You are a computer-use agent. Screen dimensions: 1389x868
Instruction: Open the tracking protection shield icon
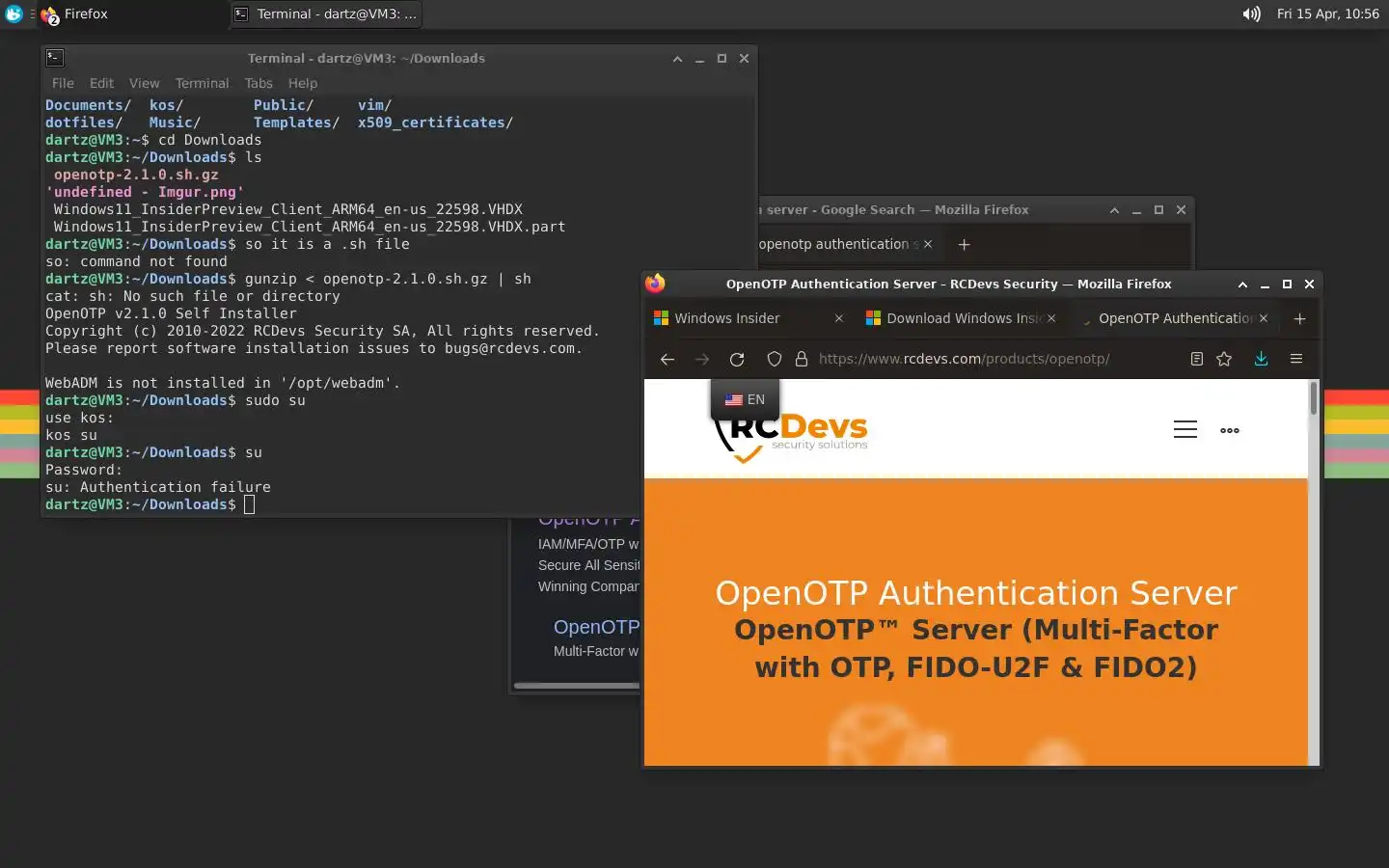pos(774,359)
